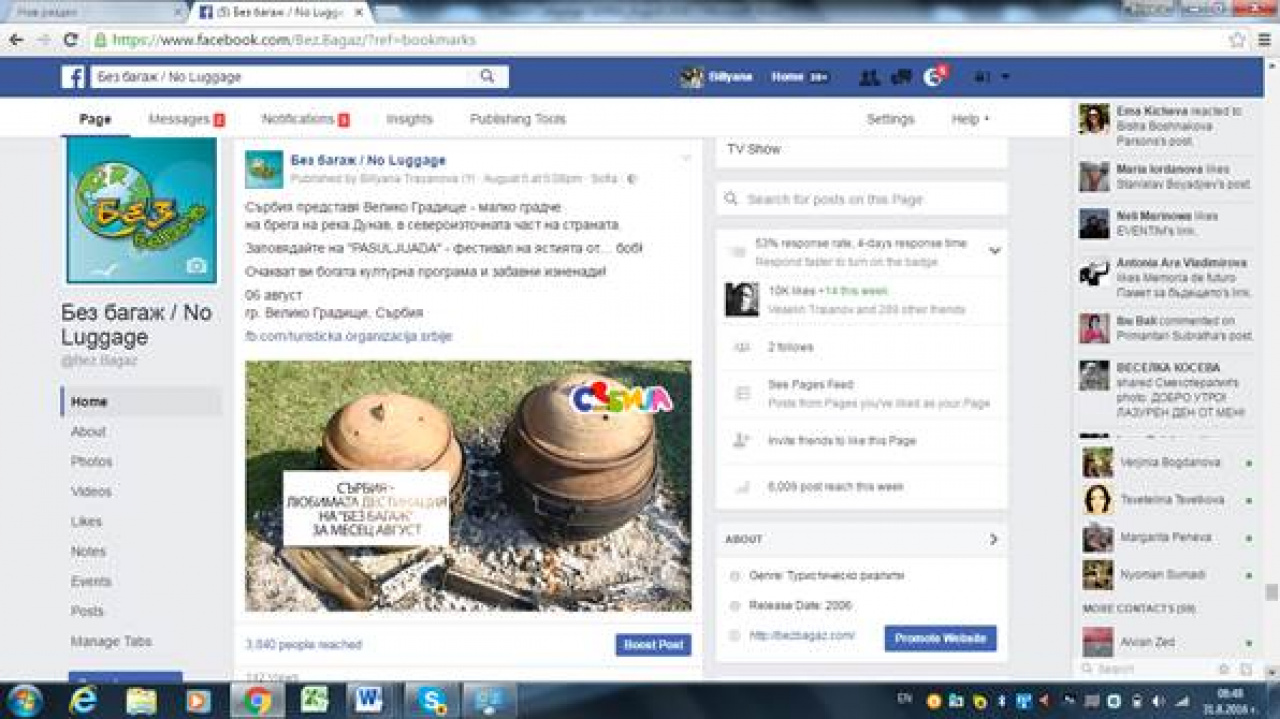Click the privacy shortcuts lock icon
Viewport: 1280px width, 719px height.
[x=982, y=77]
